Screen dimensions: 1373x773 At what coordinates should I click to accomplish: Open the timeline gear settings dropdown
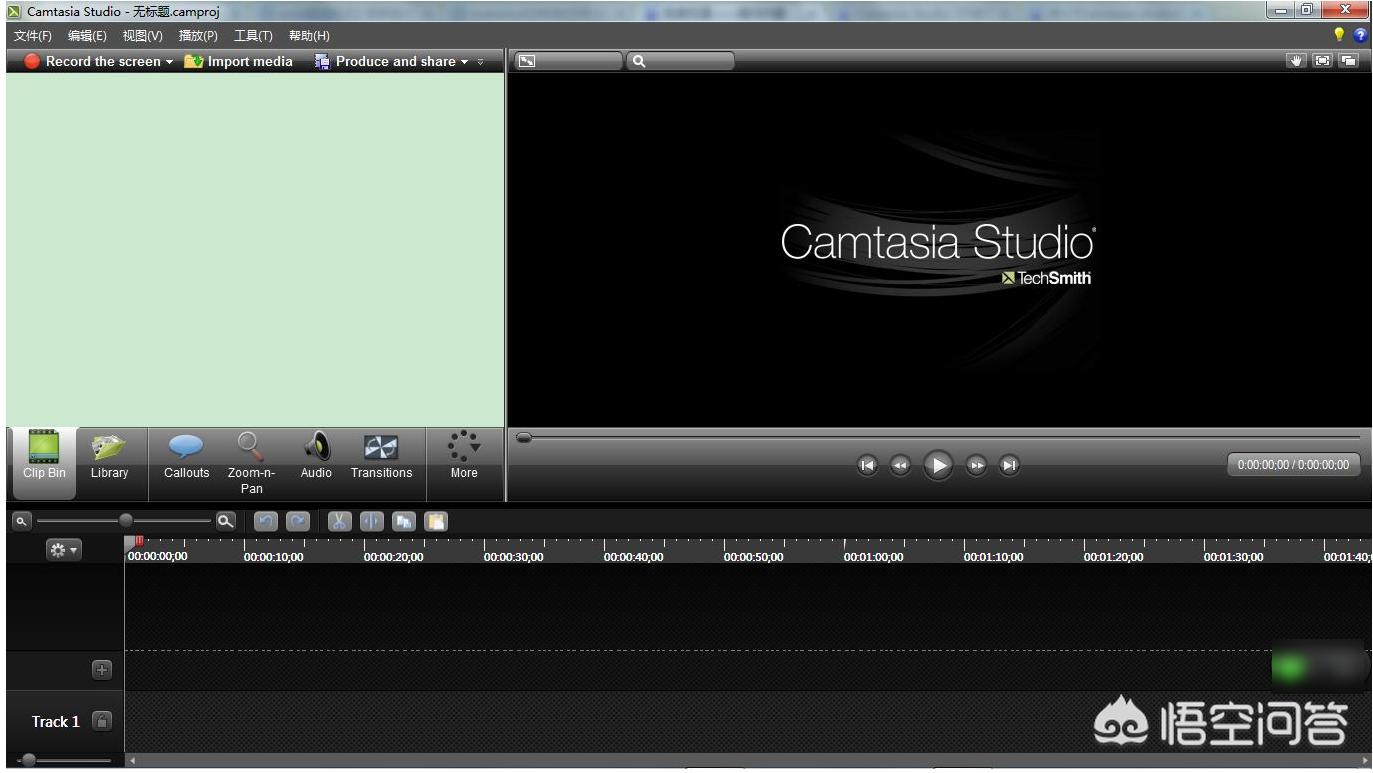[x=64, y=550]
